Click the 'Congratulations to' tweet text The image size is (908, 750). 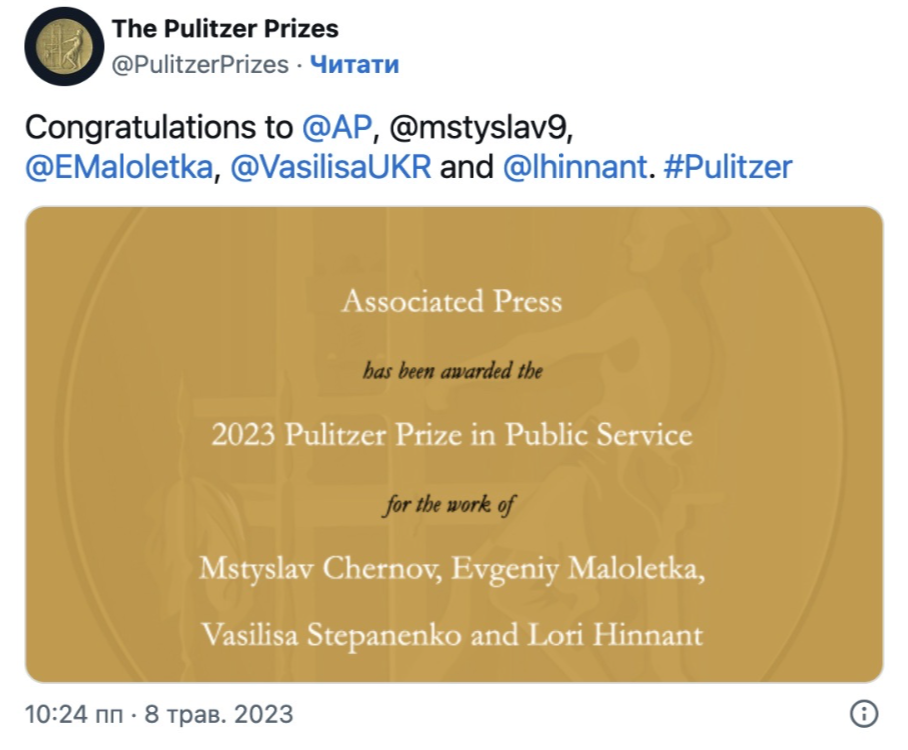pyautogui.click(x=158, y=128)
